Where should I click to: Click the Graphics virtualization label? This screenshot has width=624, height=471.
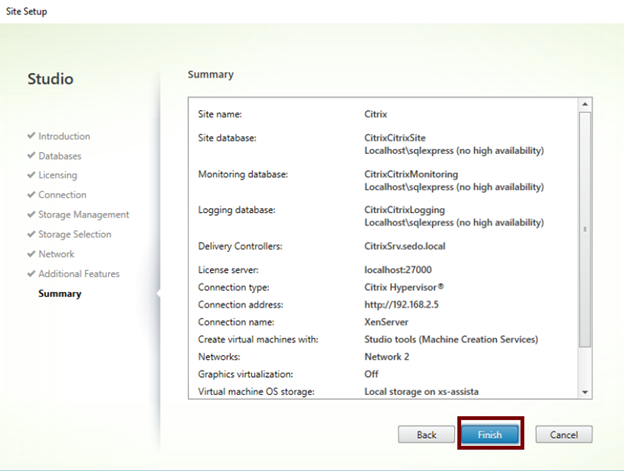[246, 374]
